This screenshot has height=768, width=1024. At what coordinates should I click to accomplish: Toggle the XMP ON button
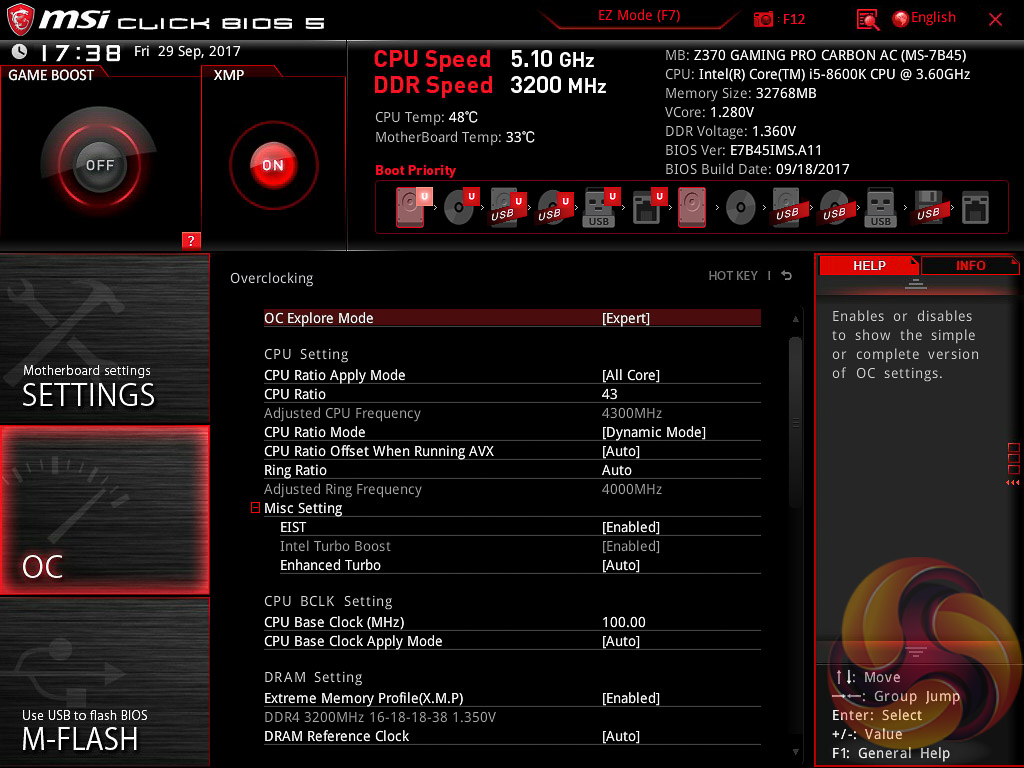click(273, 165)
